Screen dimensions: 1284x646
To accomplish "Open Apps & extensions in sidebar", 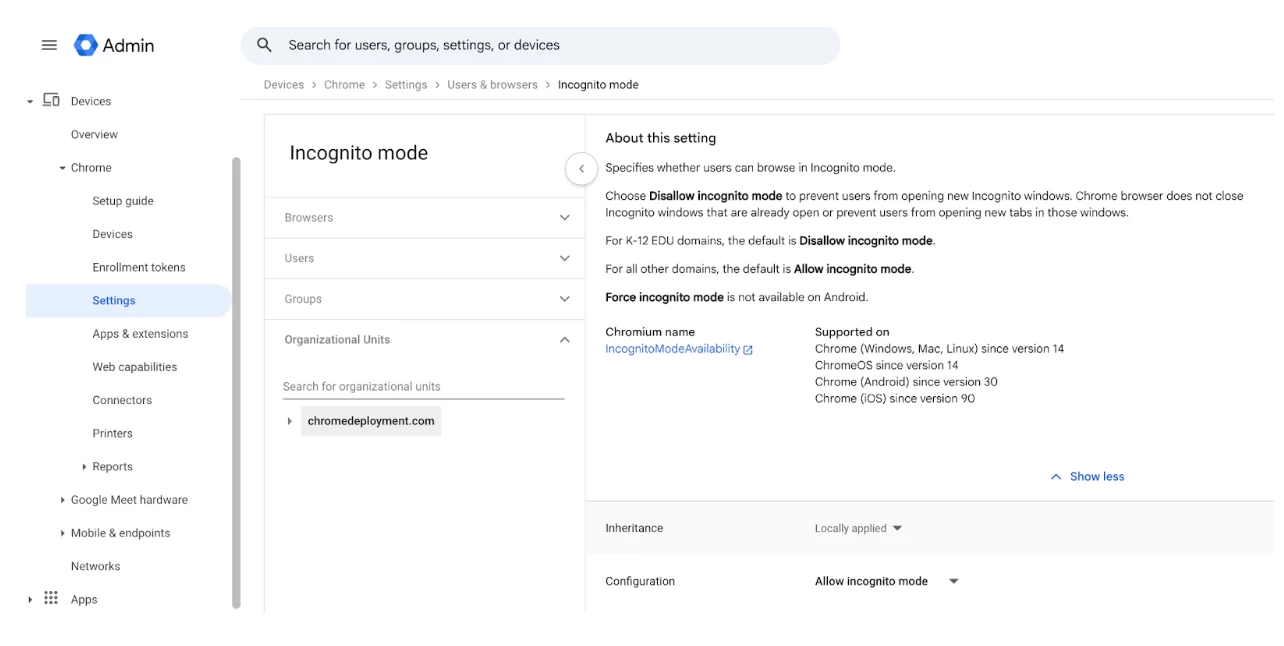I will [x=140, y=334].
